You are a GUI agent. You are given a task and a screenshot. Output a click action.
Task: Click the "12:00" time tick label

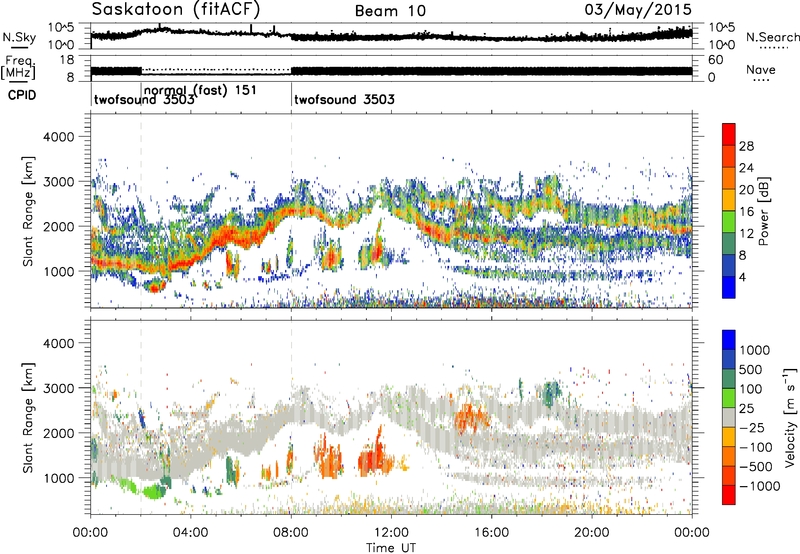pos(391,533)
